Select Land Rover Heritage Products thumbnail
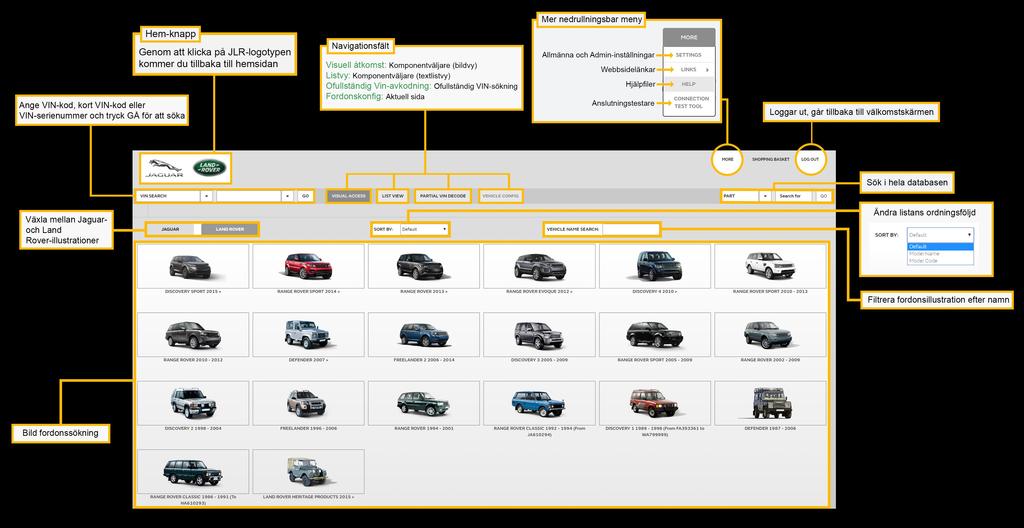The width and height of the screenshot is (1024, 528). [x=308, y=472]
